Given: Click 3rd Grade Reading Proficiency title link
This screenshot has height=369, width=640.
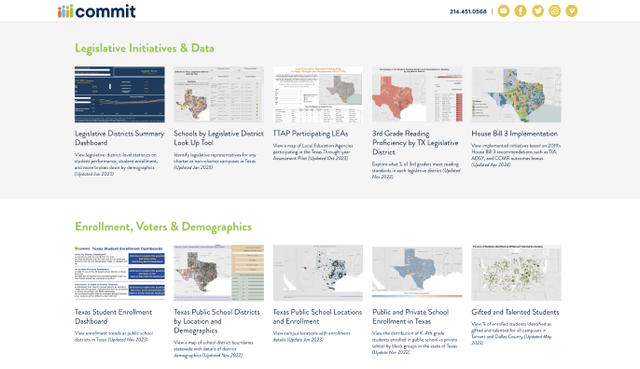Looking at the screenshot, I should [x=415, y=142].
